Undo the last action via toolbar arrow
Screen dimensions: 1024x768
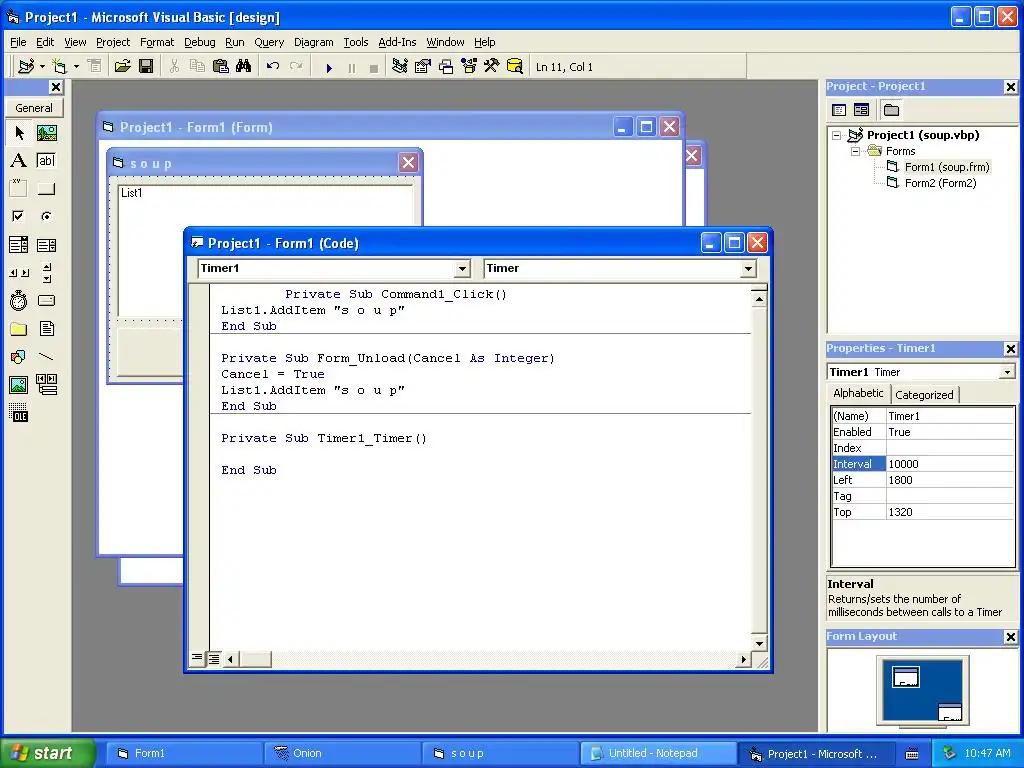click(273, 66)
